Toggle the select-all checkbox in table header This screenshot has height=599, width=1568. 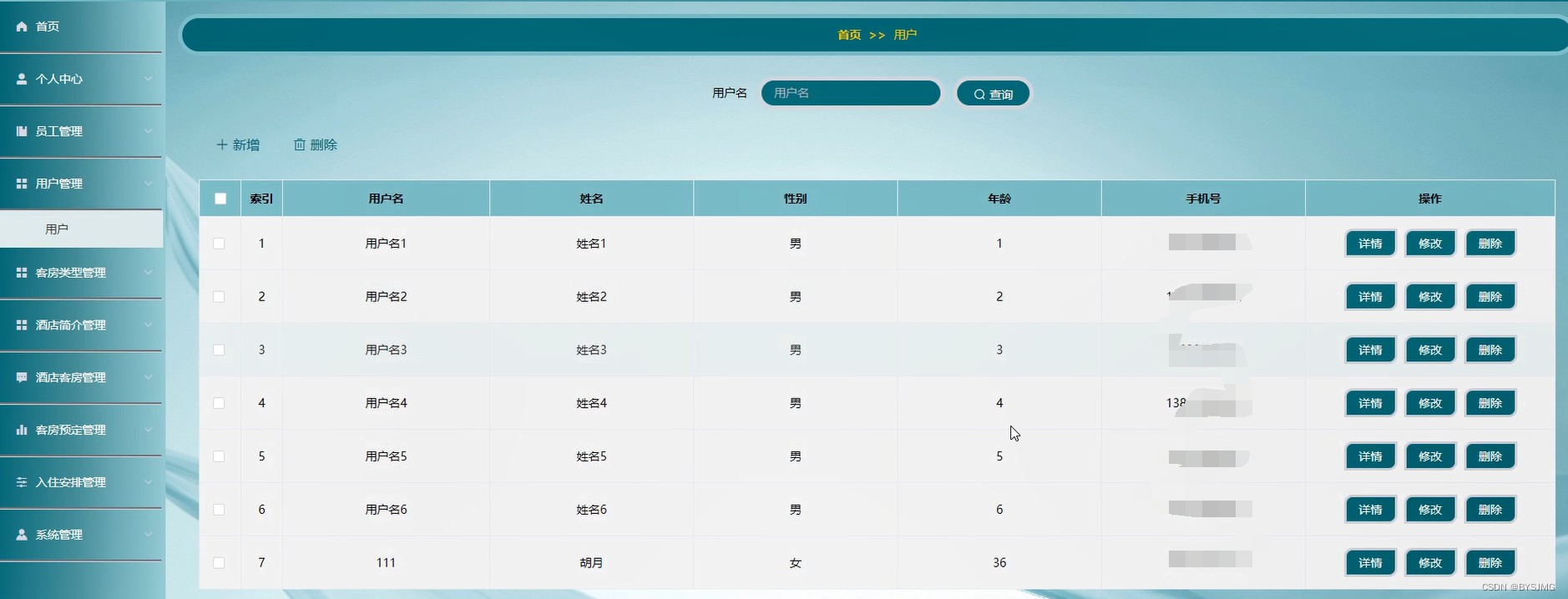click(x=220, y=199)
